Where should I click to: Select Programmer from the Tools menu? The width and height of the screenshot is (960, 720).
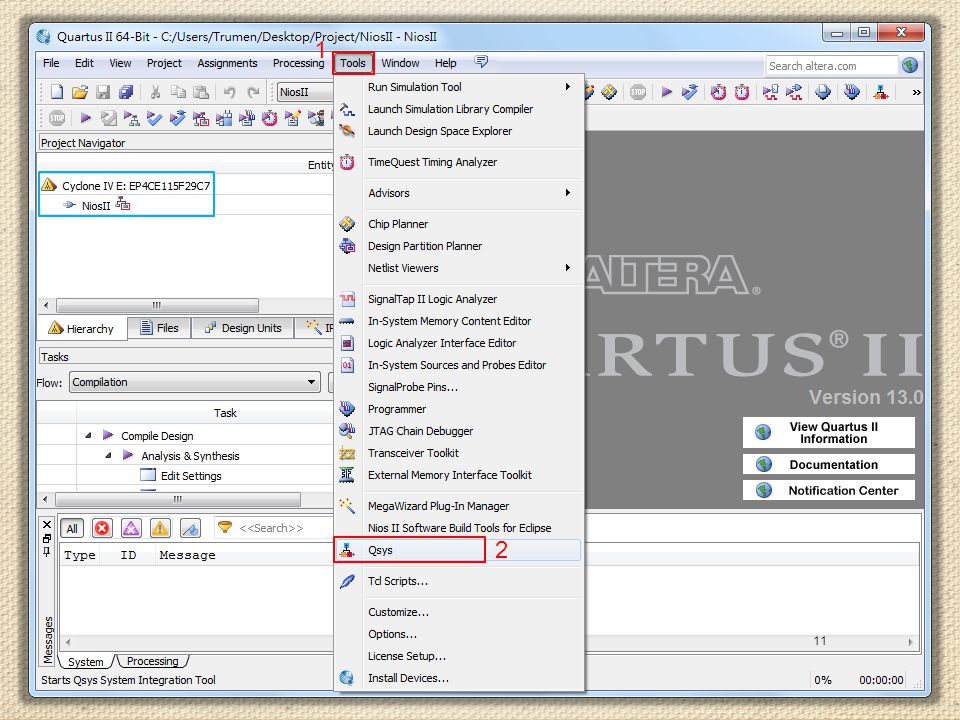pyautogui.click(x=458, y=409)
